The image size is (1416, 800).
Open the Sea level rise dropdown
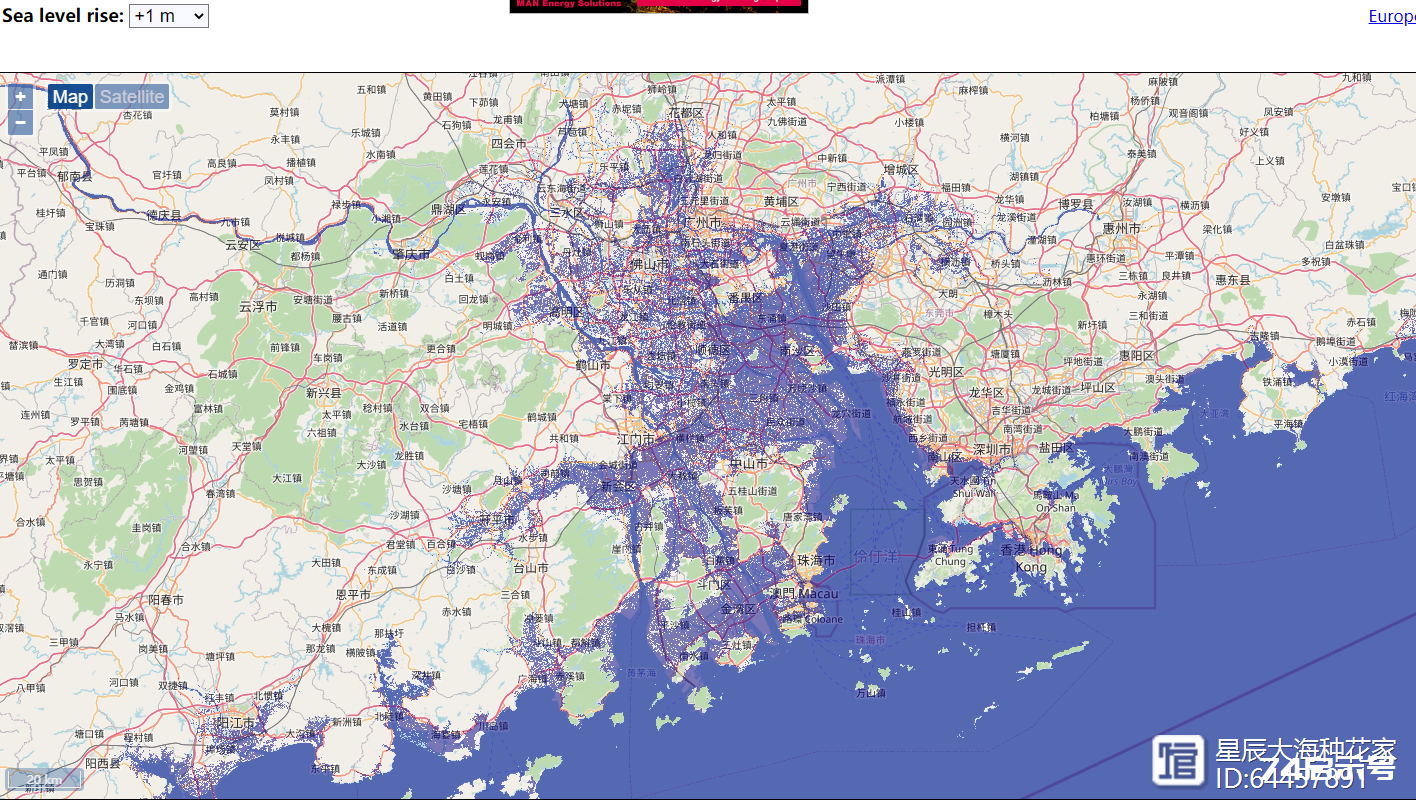click(169, 15)
